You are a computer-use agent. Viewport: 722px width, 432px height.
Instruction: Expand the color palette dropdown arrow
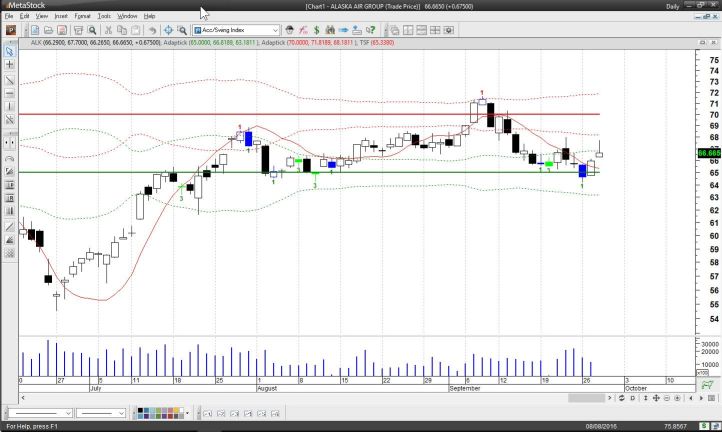(187, 413)
